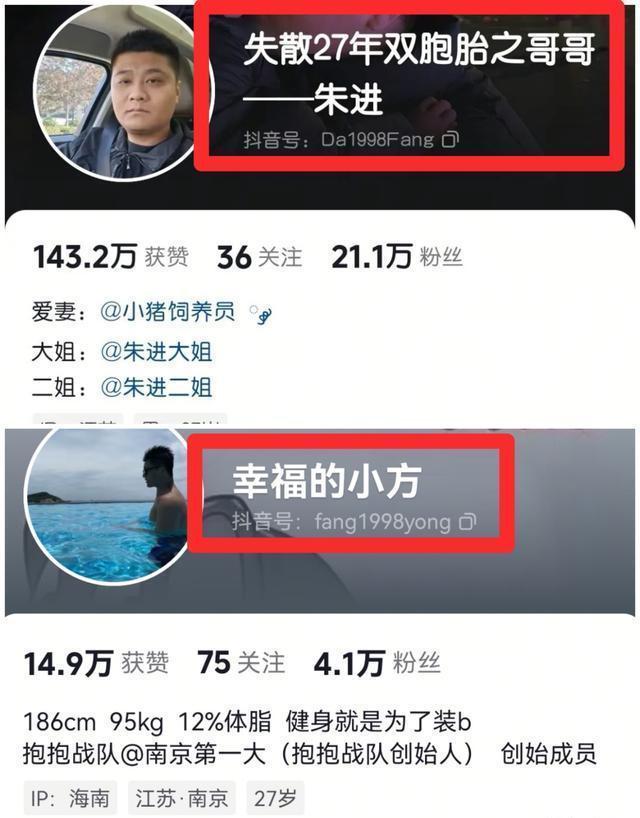
Task: Tap the link icon after 小猪饲养员
Action: pyautogui.click(x=260, y=314)
